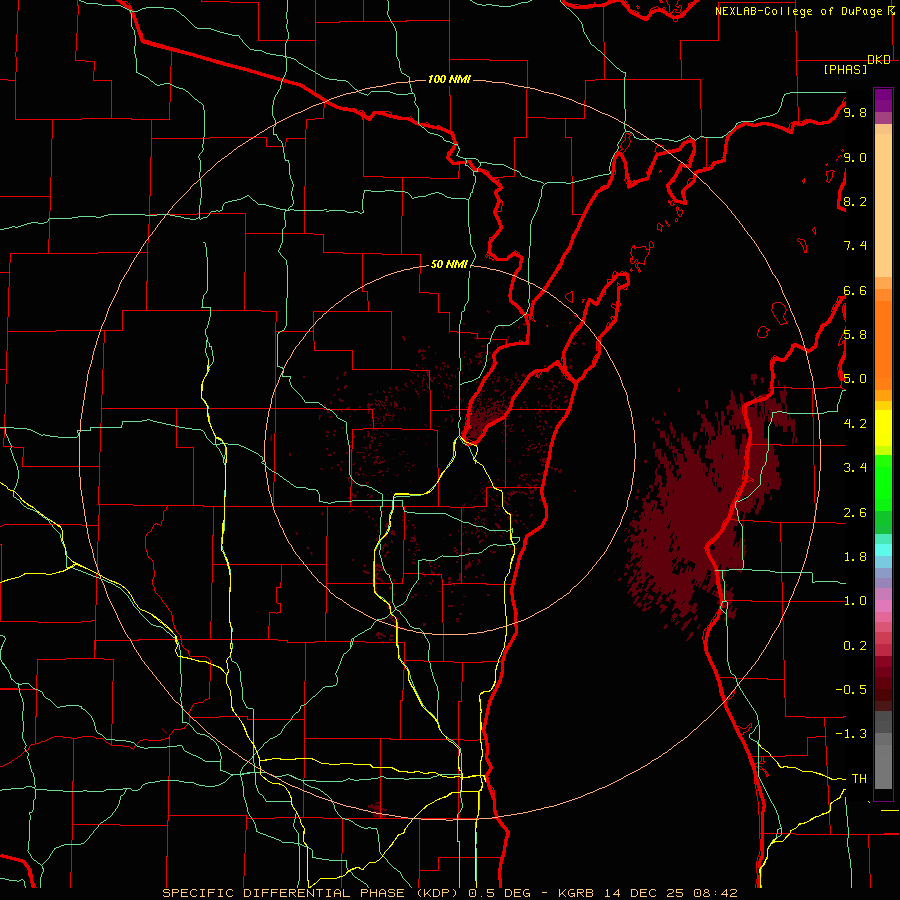Screen dimensions: 900x900
Task: Click the large dark red echo over the lake
Action: tap(697, 511)
